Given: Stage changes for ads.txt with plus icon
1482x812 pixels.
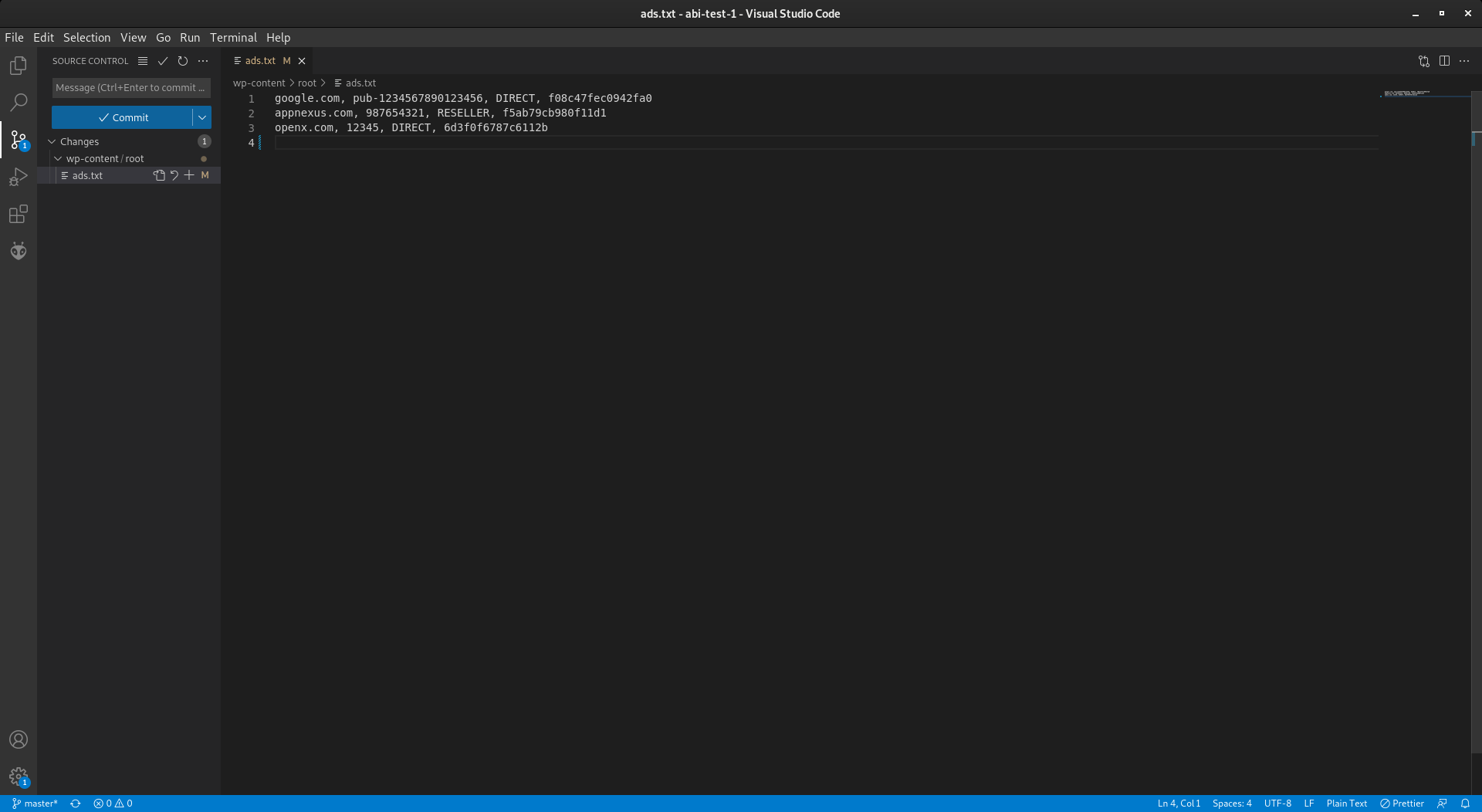Looking at the screenshot, I should [x=189, y=175].
